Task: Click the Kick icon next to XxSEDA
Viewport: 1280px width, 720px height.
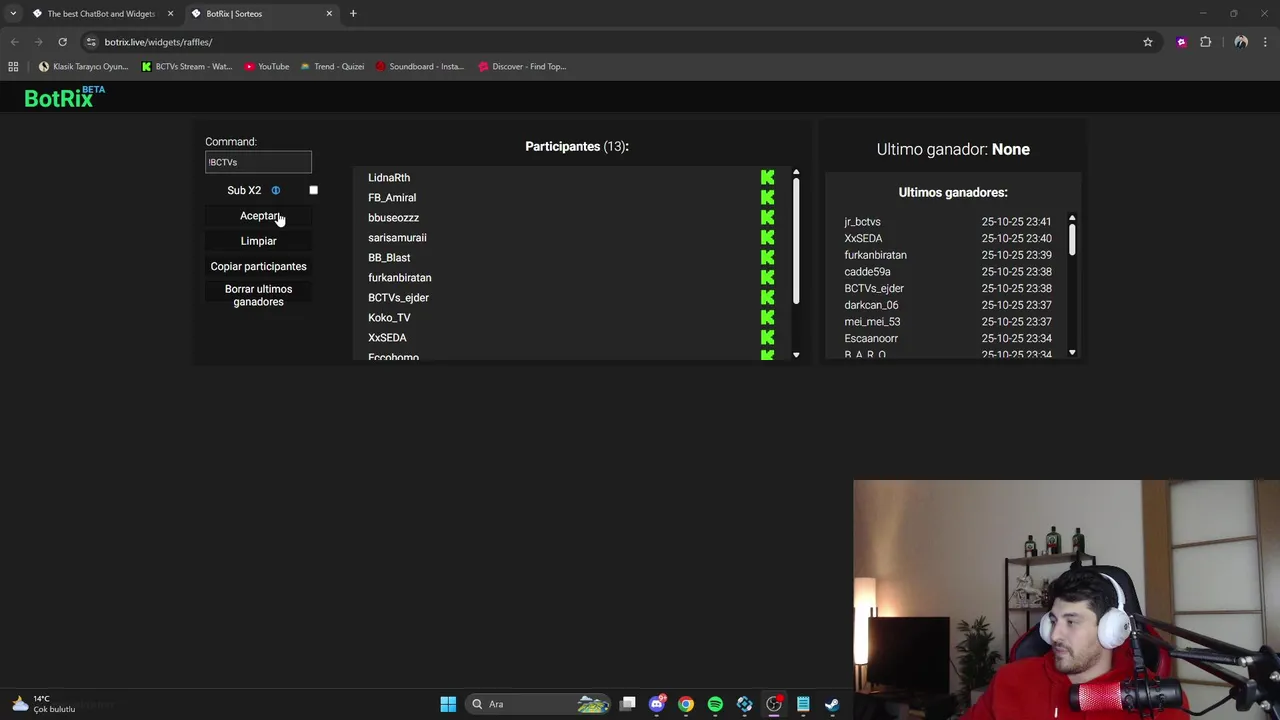Action: pos(767,337)
